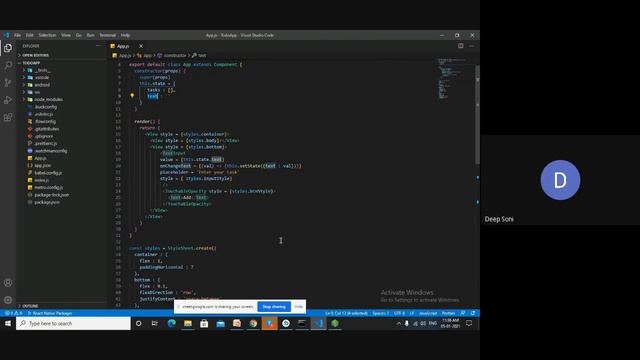
Task: Open the Help menu
Action: pyautogui.click(x=125, y=35)
